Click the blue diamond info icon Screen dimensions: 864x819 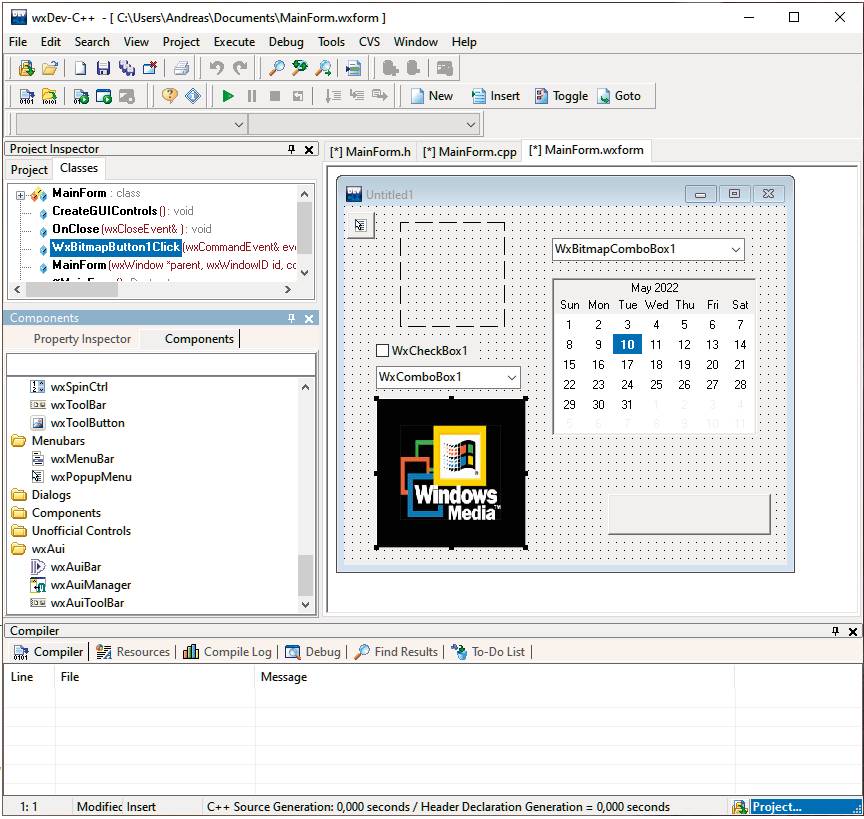pos(193,95)
